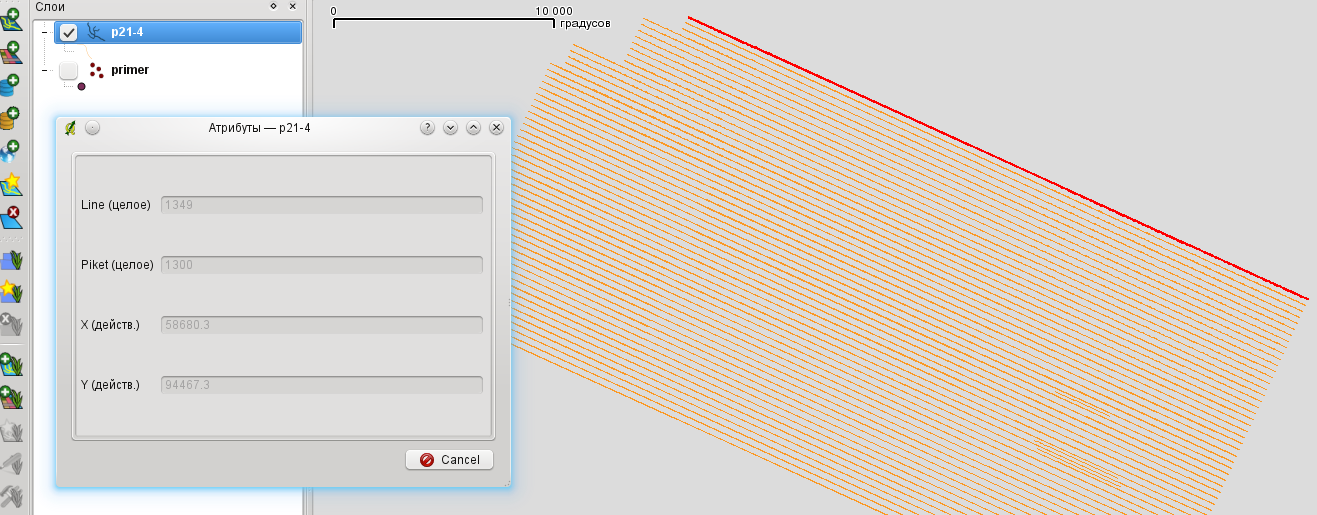The height and width of the screenshot is (515, 1317).
Task: Click the X field showing 58680.3
Action: [x=322, y=325]
